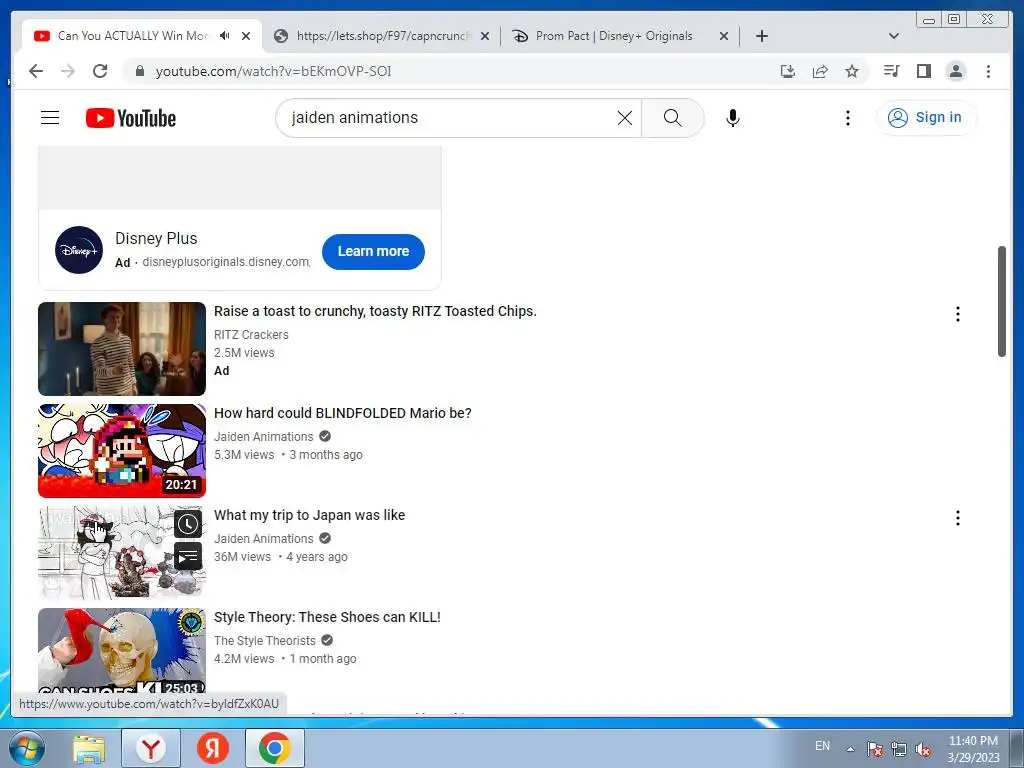Go back in browser history

tap(36, 71)
